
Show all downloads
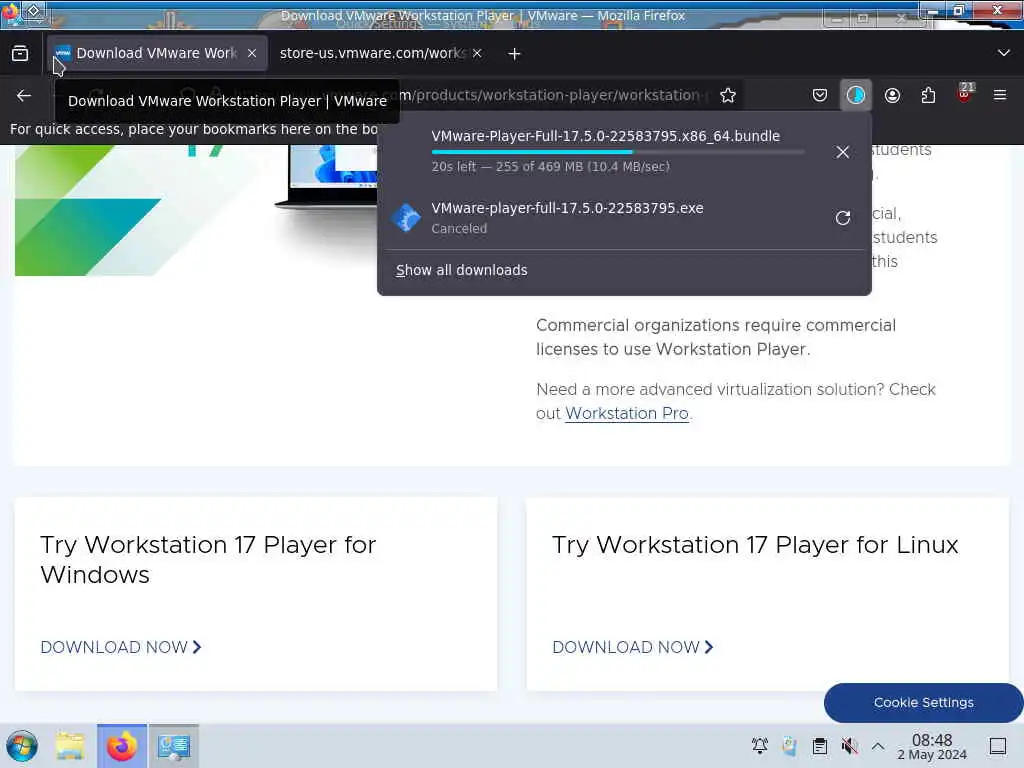pos(461,270)
